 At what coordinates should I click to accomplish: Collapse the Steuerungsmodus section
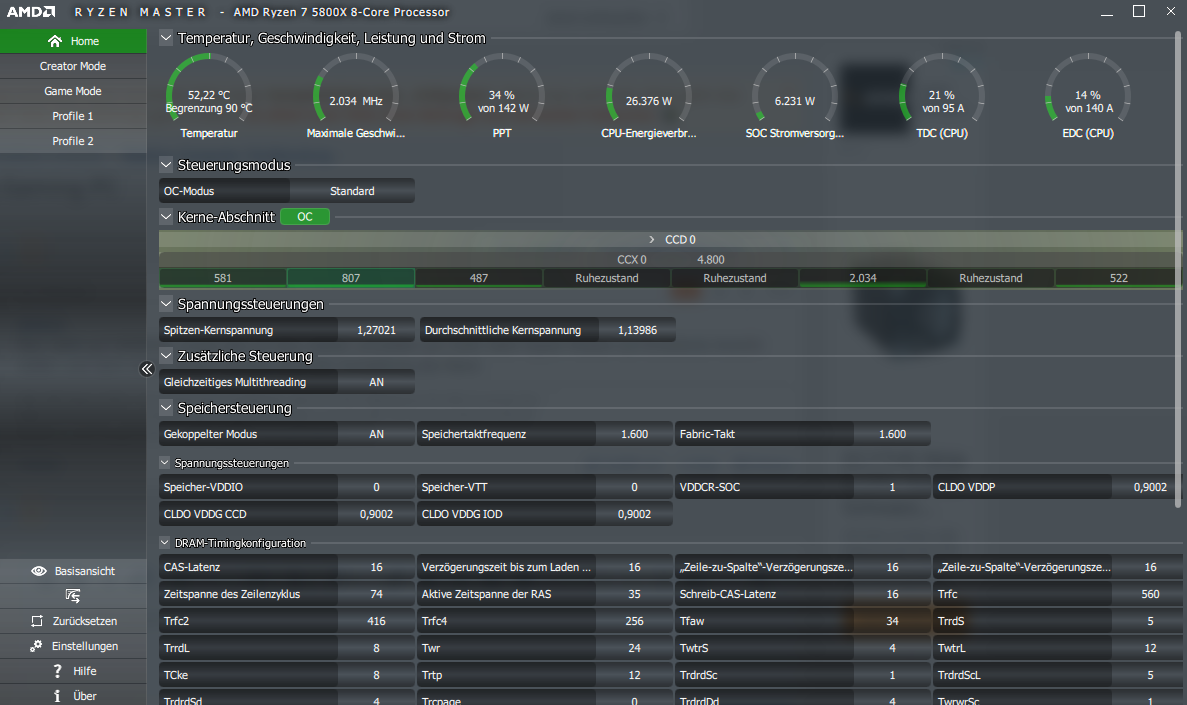coord(166,164)
